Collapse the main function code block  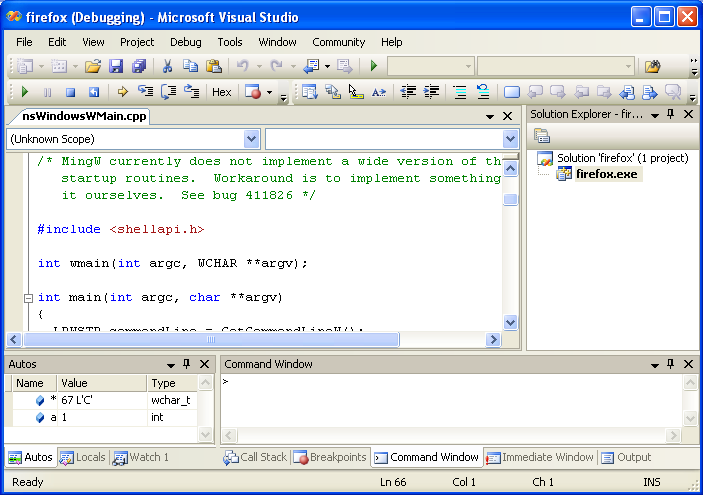(28, 298)
